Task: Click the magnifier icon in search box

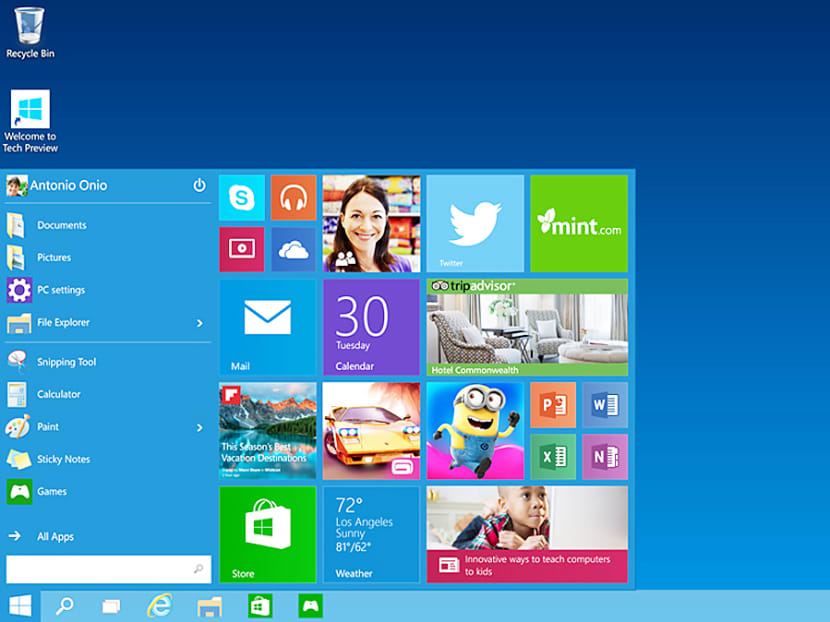Action: (x=199, y=569)
